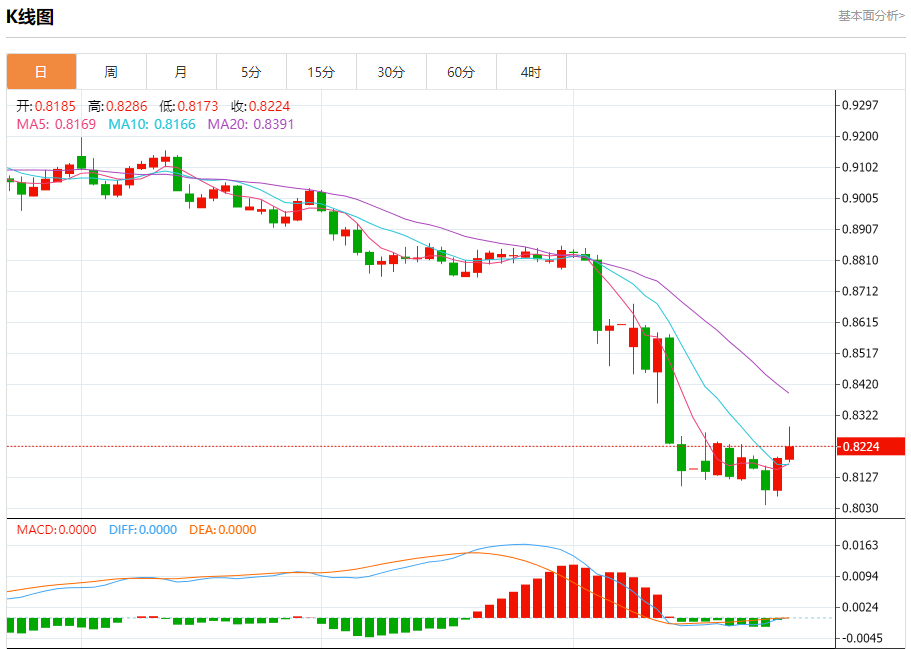Click the 0.8517 axis value
The height and width of the screenshot is (649, 911).
click(x=860, y=353)
